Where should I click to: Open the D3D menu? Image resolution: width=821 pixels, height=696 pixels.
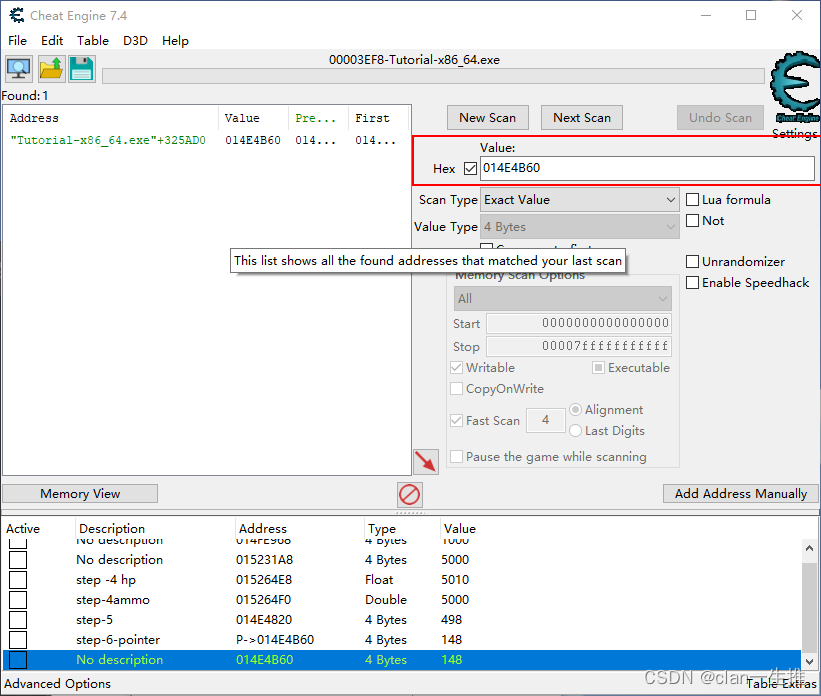[x=135, y=40]
